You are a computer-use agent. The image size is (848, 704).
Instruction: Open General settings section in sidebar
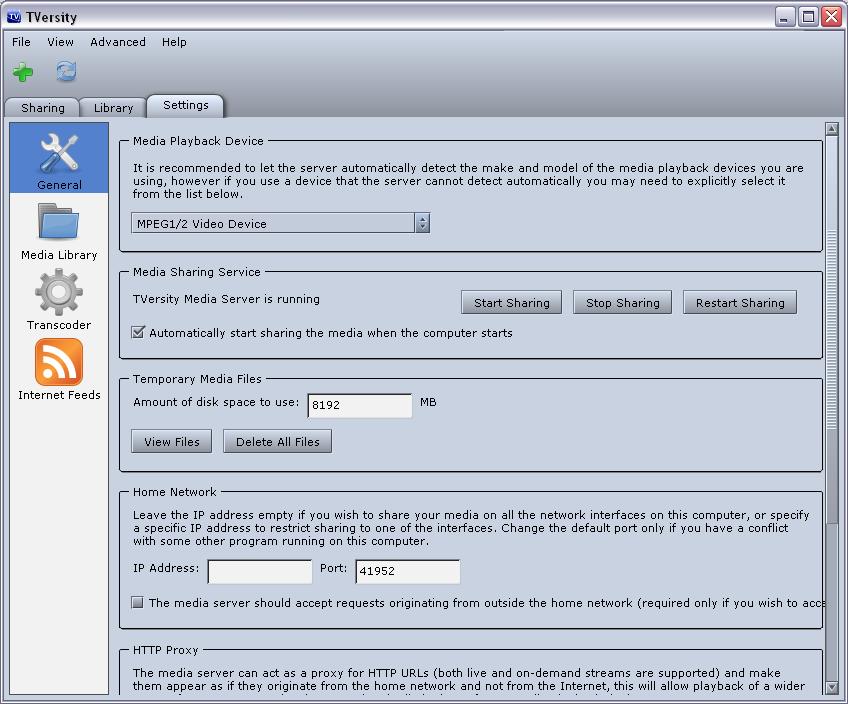59,158
